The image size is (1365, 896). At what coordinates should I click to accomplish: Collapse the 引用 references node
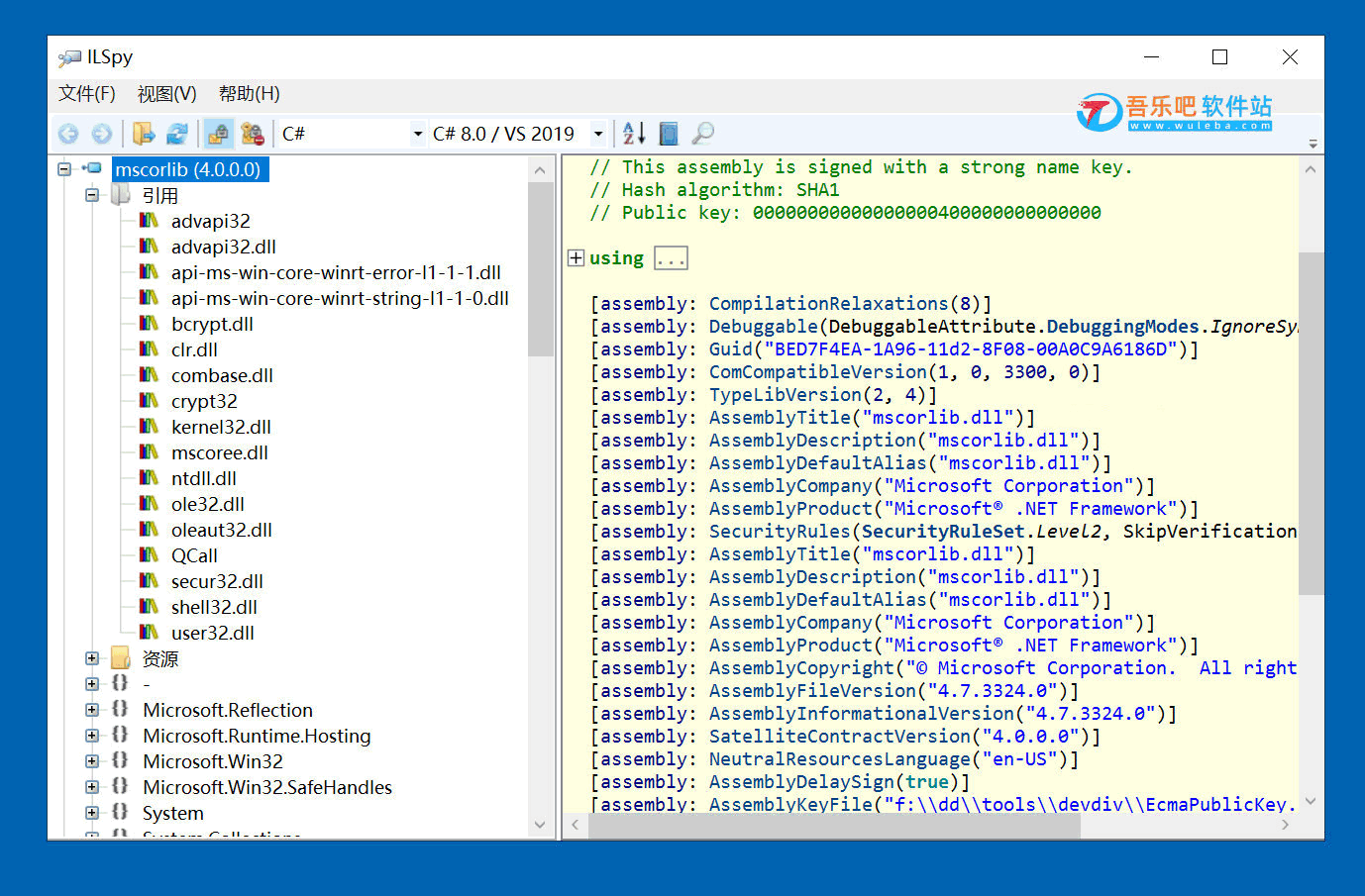pyautogui.click(x=92, y=195)
